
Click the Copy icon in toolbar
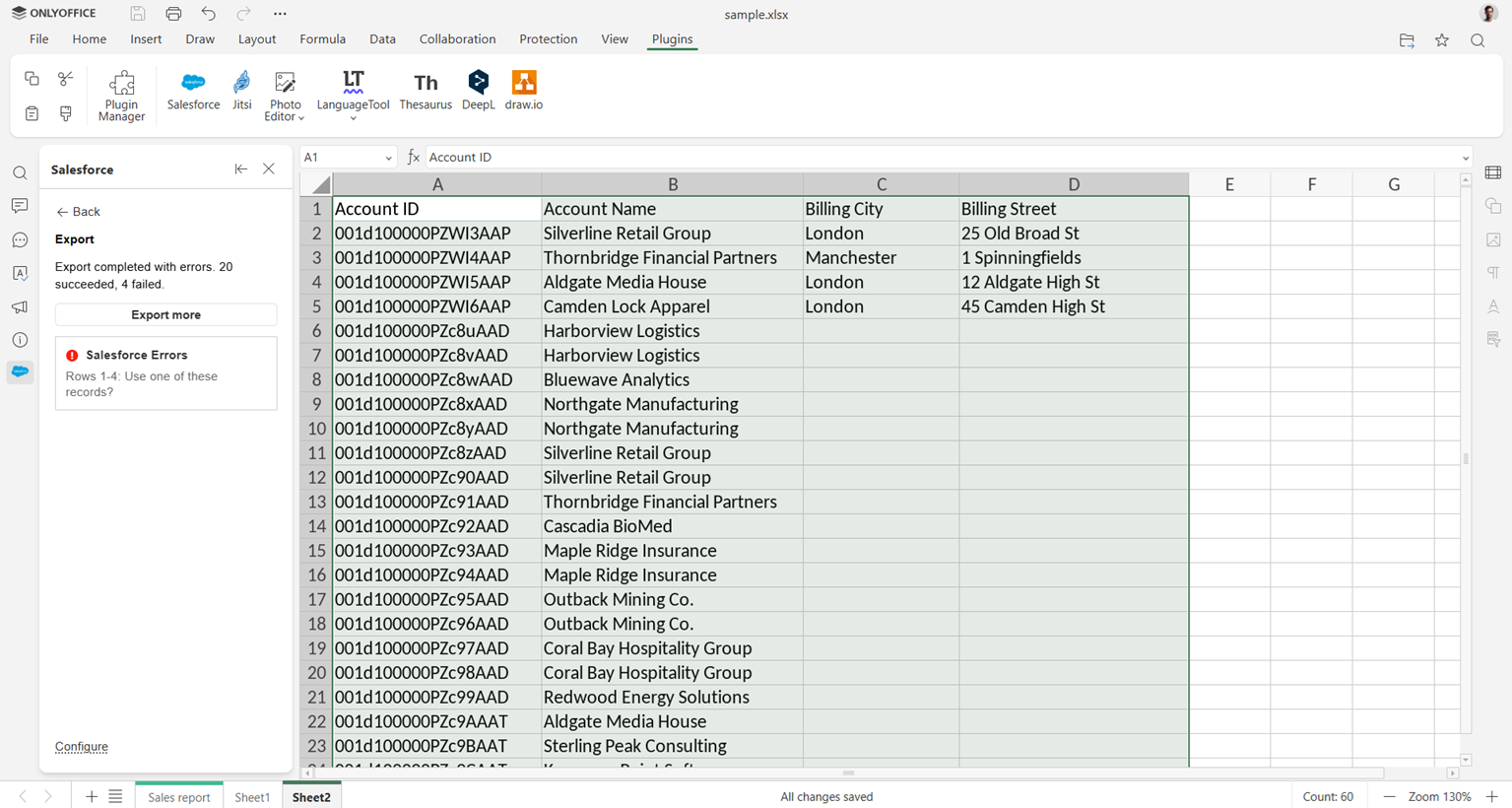point(32,79)
